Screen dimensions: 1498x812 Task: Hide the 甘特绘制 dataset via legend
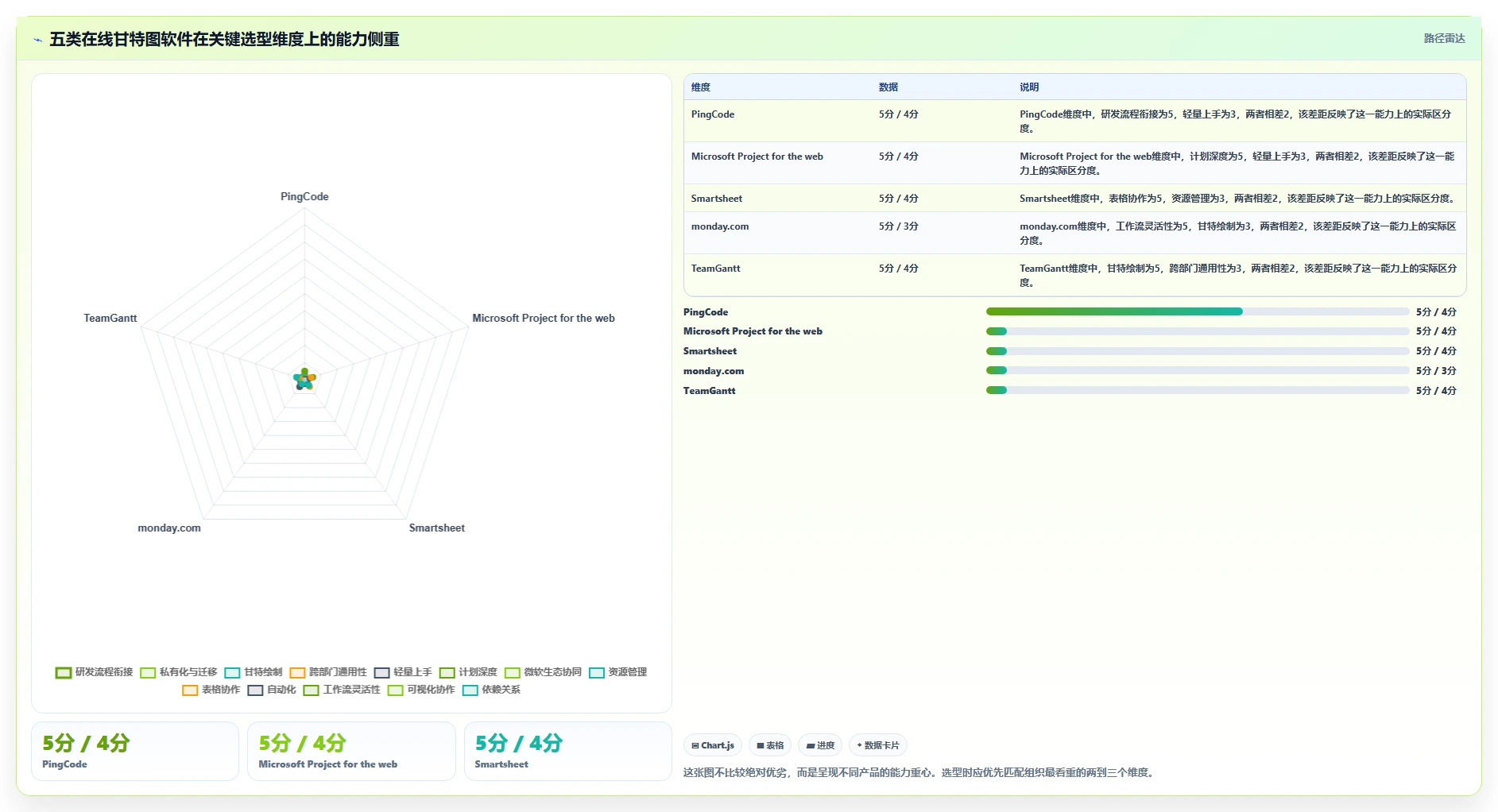click(x=254, y=672)
